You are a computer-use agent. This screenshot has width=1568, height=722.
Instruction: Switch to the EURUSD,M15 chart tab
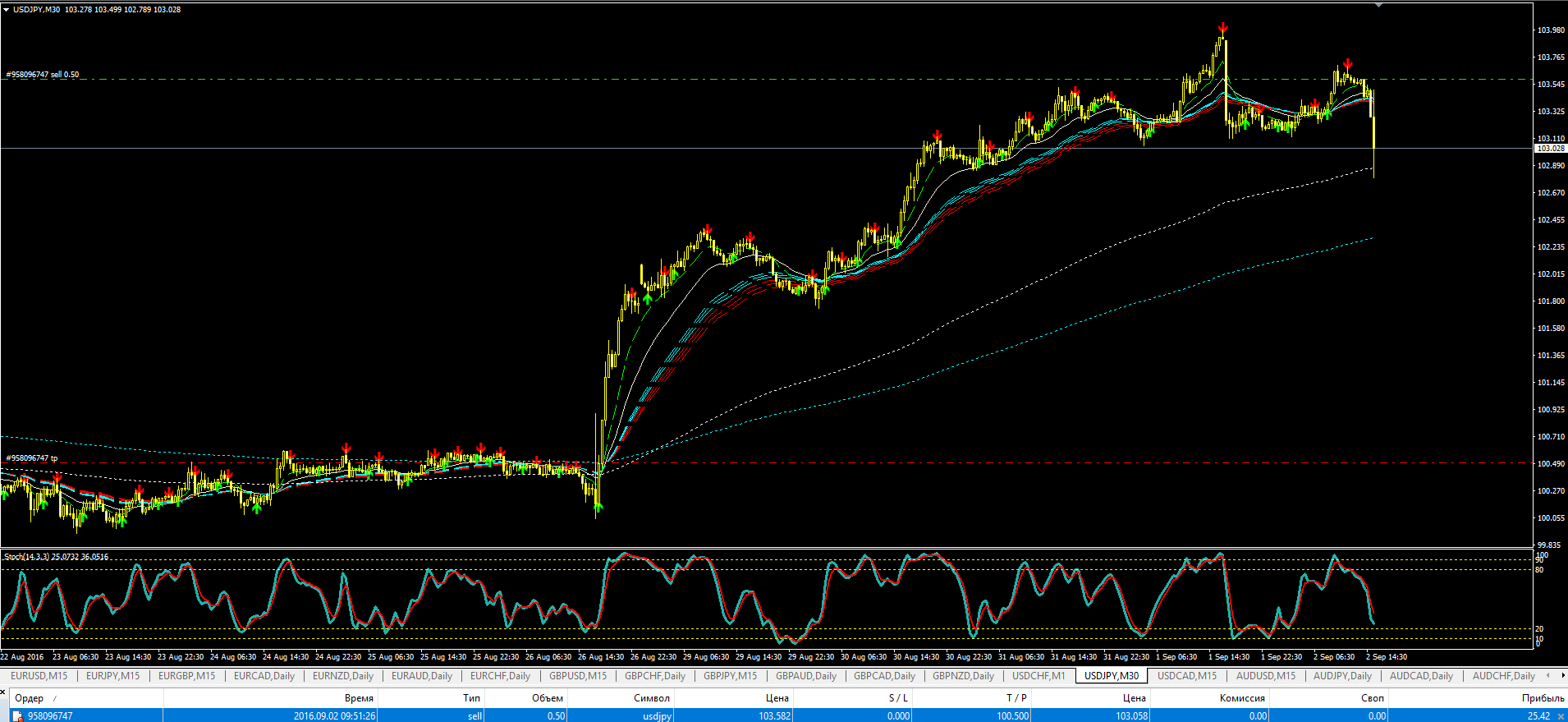click(39, 676)
